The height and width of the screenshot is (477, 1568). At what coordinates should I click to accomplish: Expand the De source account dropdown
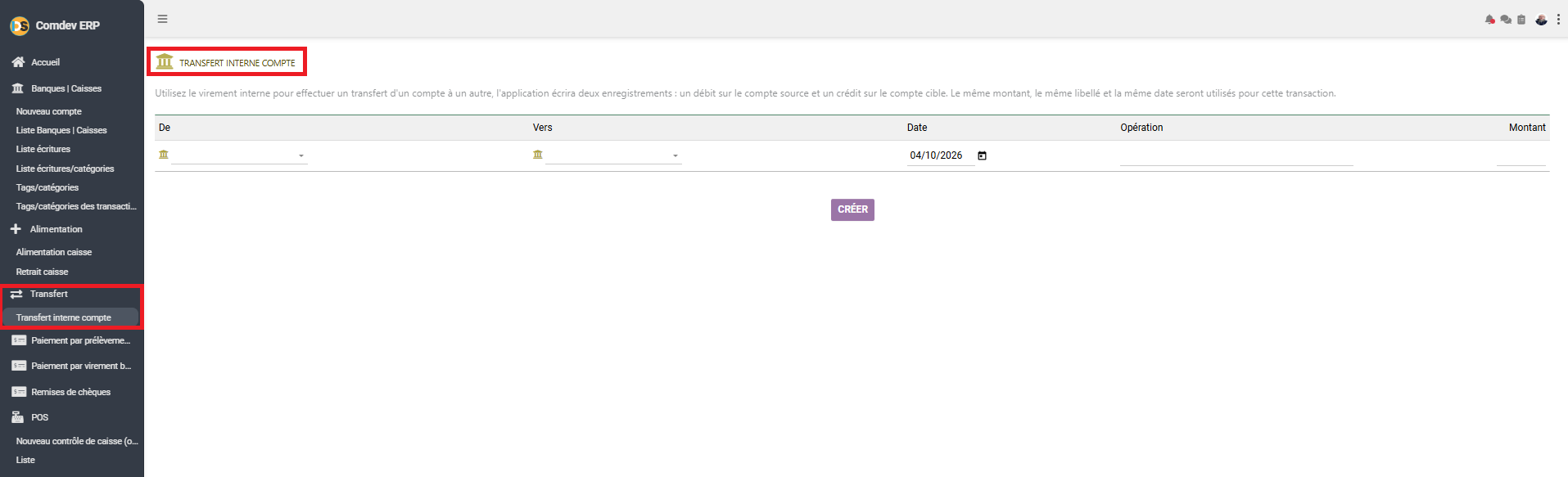[239, 155]
